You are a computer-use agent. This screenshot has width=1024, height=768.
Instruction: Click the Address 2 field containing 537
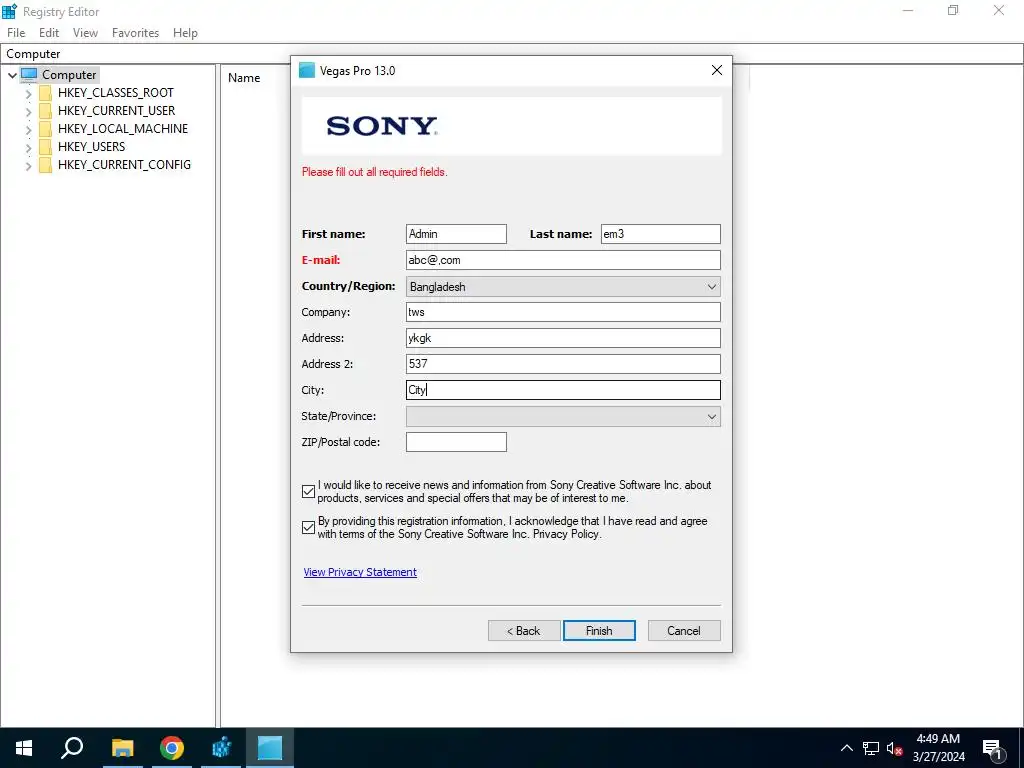point(563,364)
